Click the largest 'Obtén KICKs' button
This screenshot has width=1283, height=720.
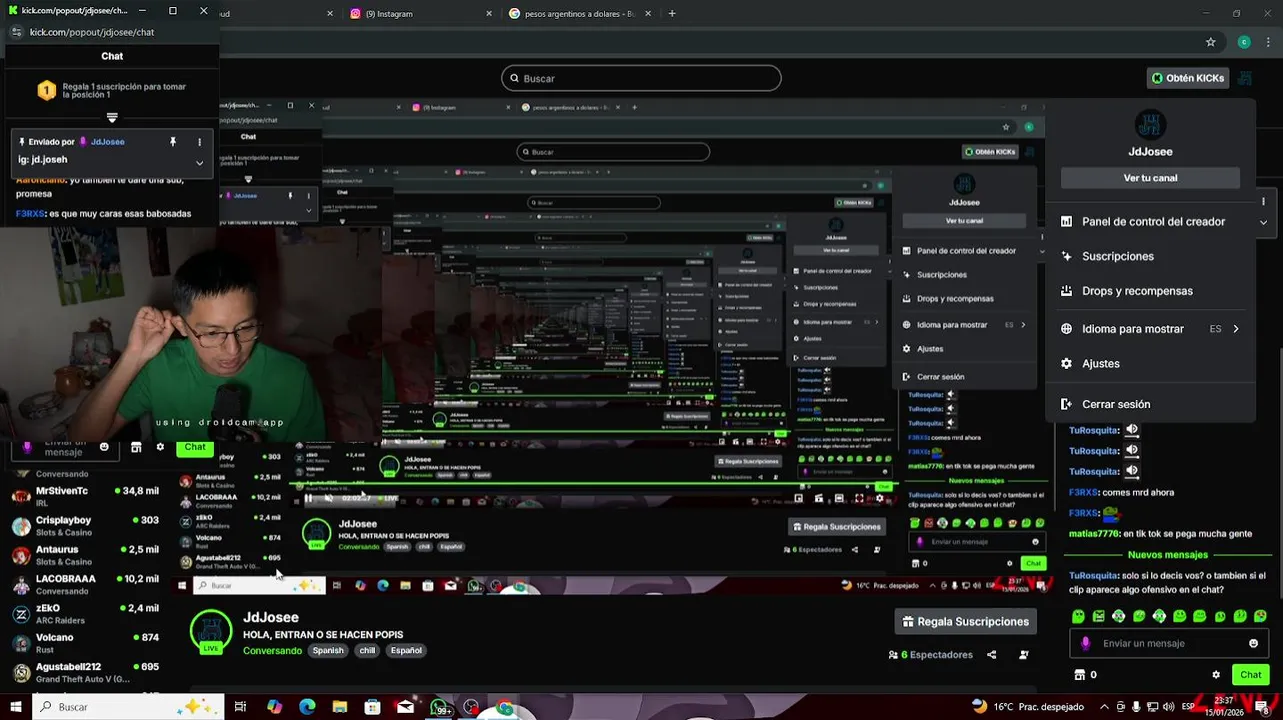point(1187,78)
